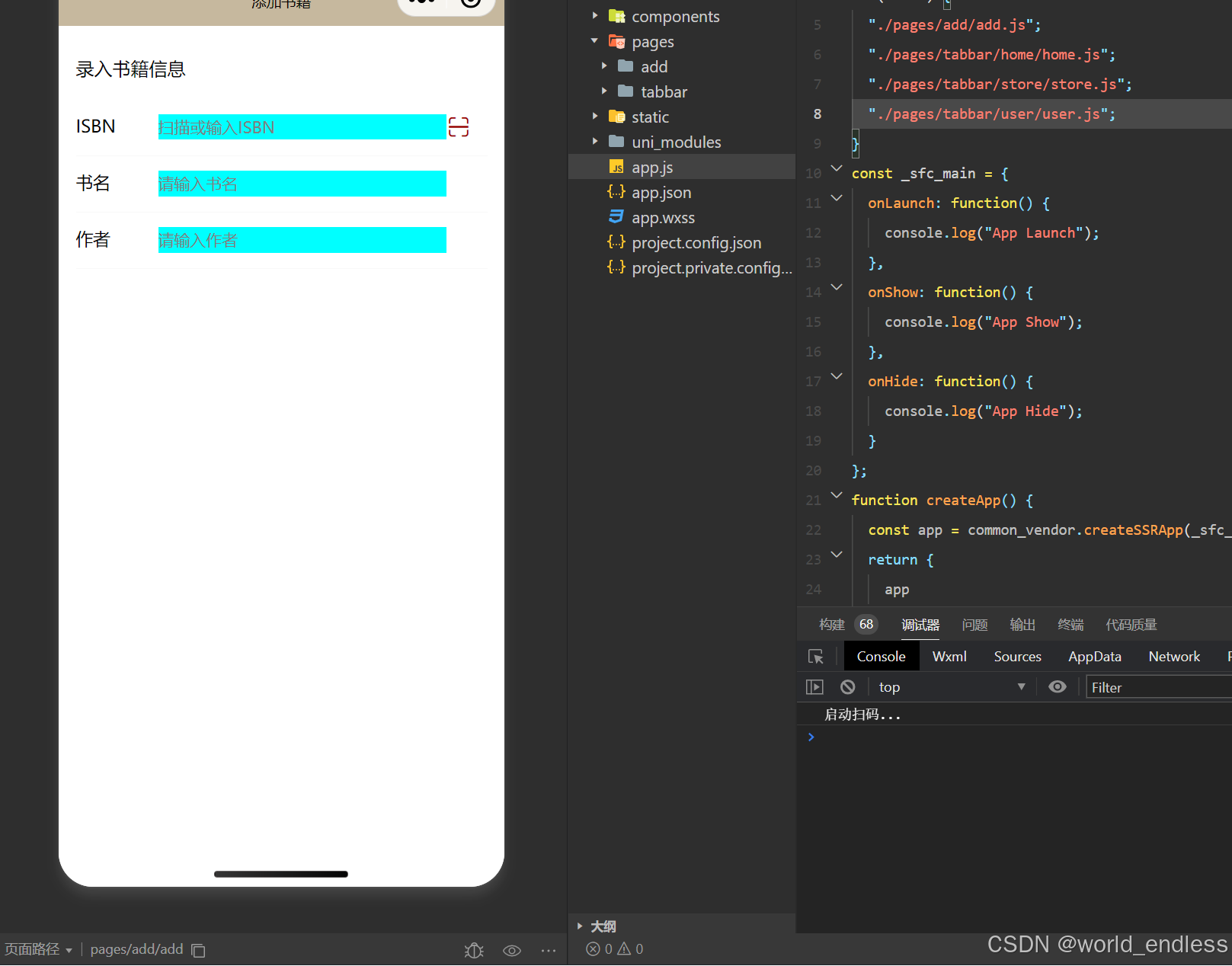Fold createApp function at line 21

point(837,495)
